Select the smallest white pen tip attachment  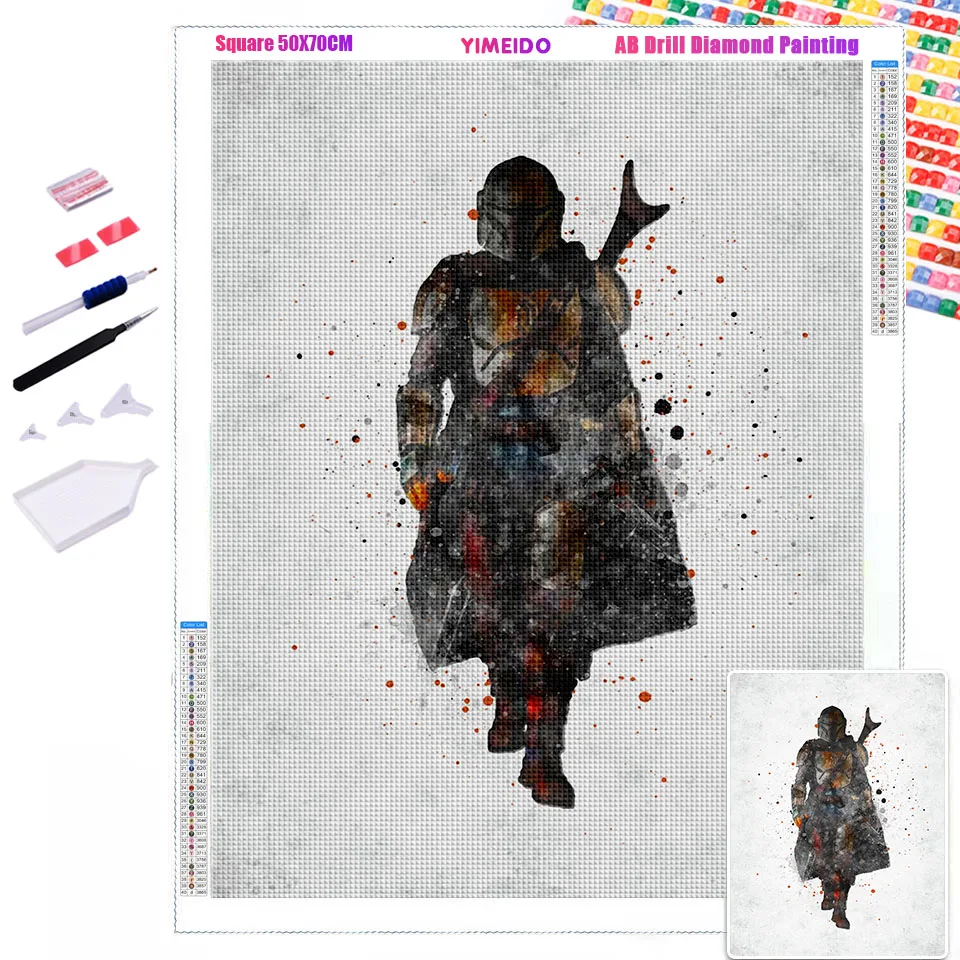click(x=32, y=432)
